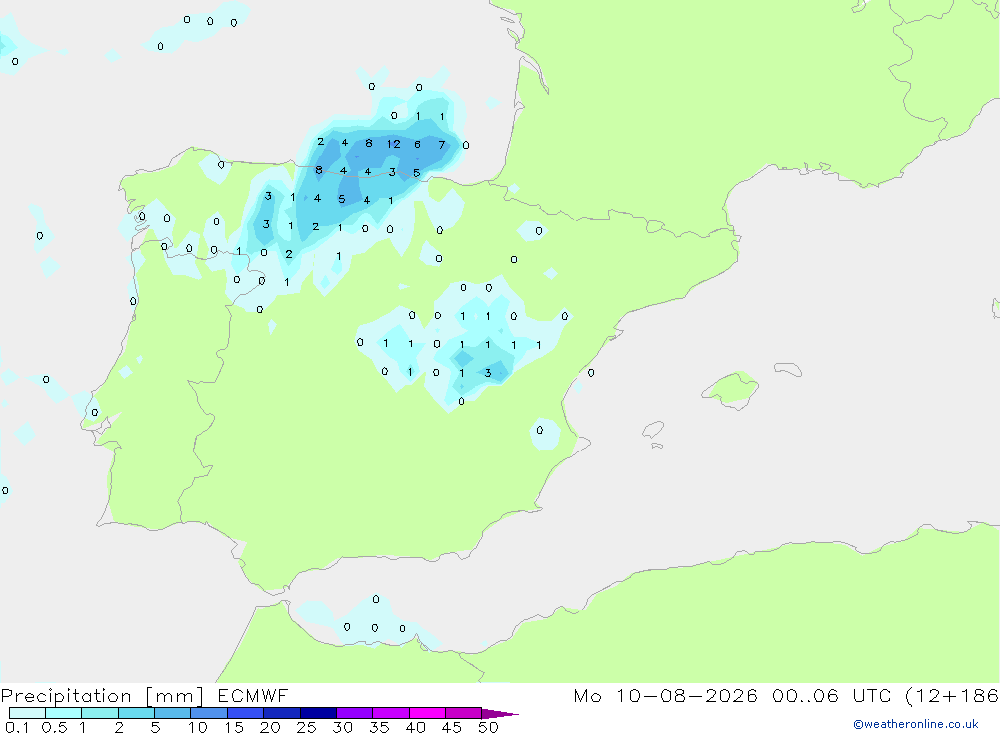The width and height of the screenshot is (1000, 733).
Task: Click the '(12+186' forecast offset text
Action: [x=952, y=696]
